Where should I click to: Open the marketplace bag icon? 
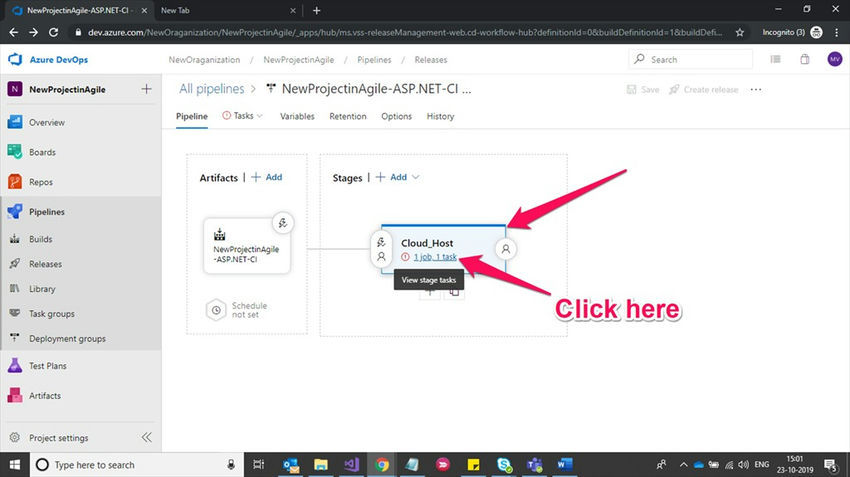pyautogui.click(x=805, y=59)
